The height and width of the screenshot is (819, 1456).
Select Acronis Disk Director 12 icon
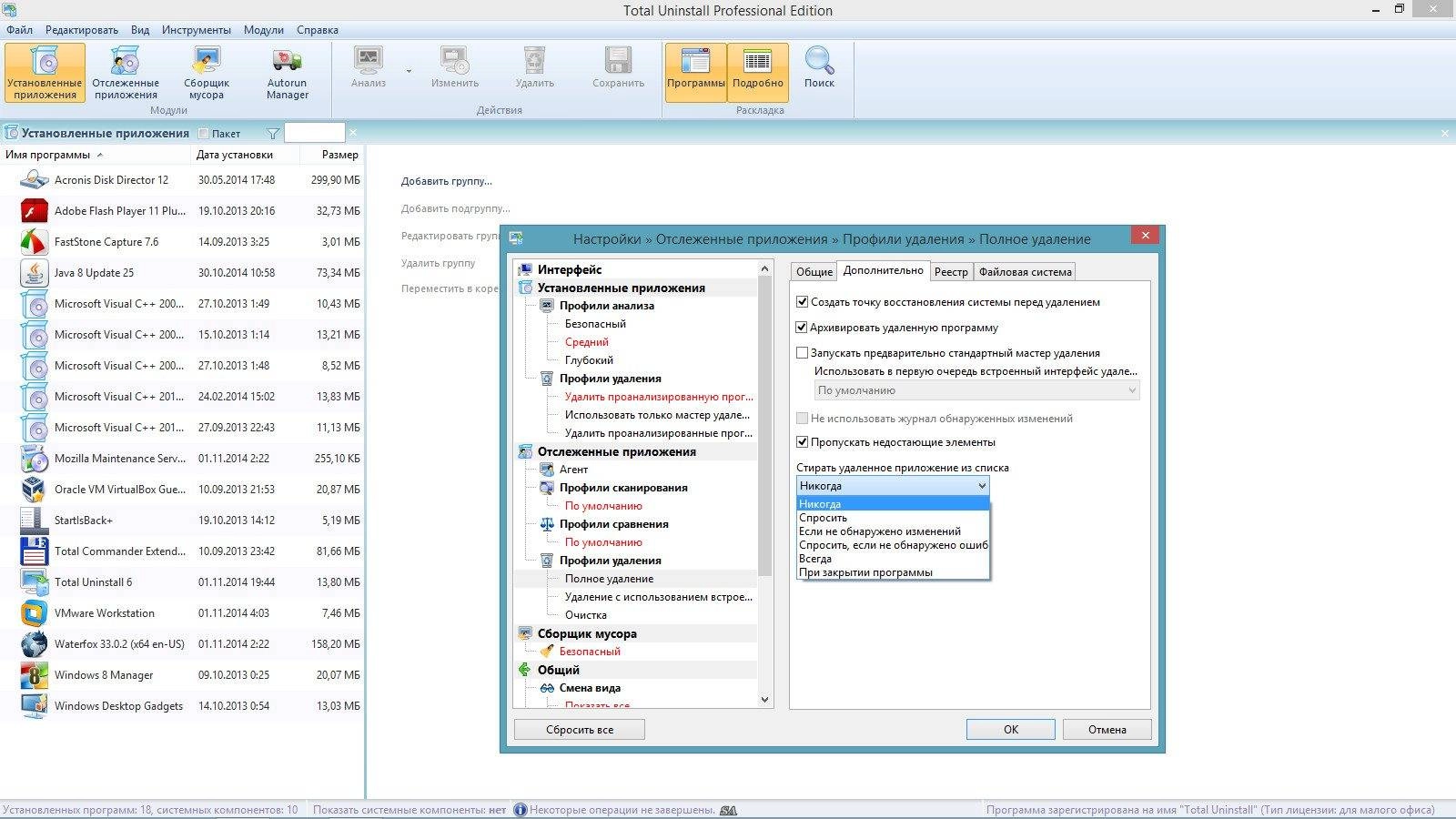tap(34, 180)
